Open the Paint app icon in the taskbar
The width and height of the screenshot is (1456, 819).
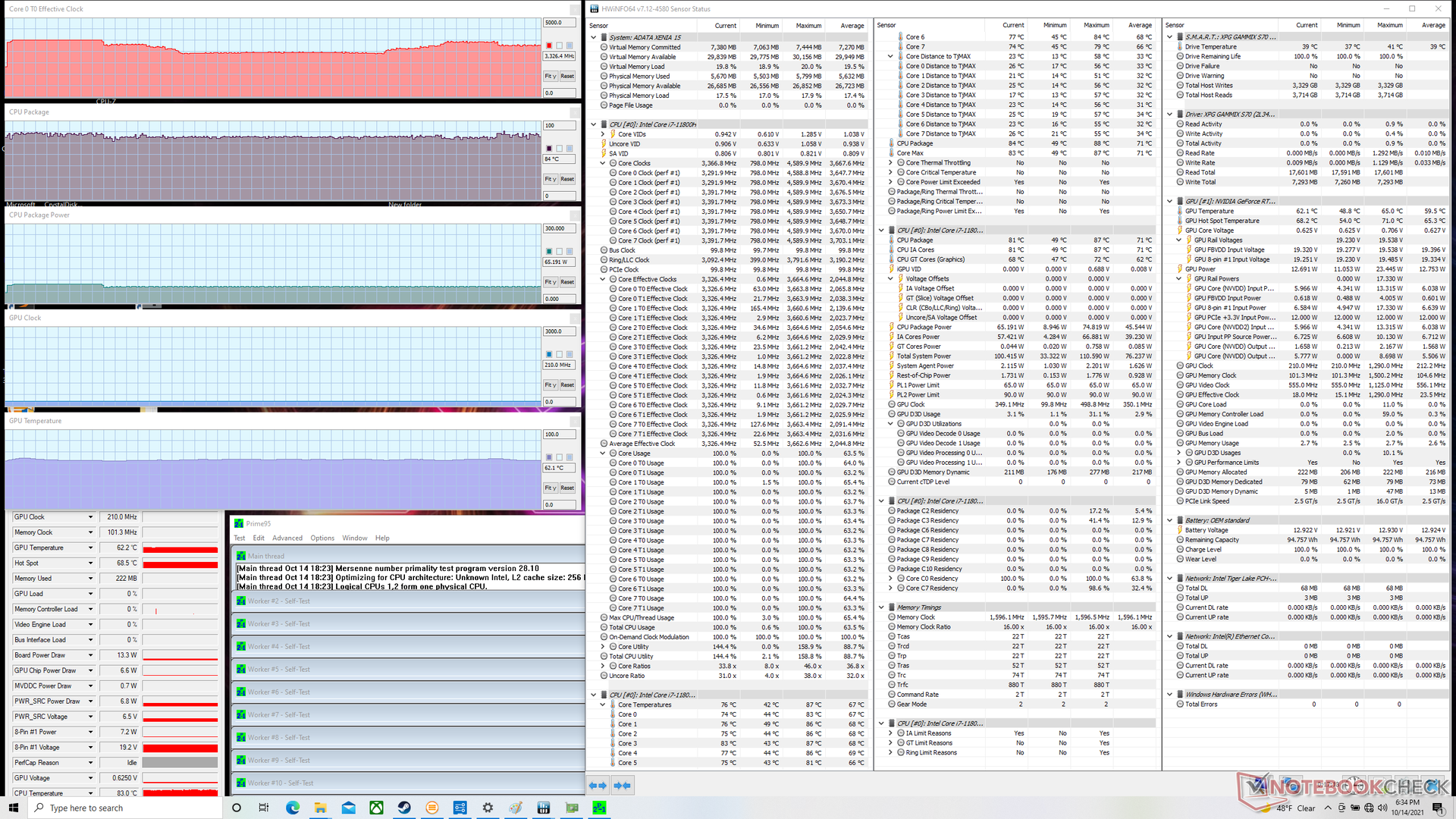point(516,808)
